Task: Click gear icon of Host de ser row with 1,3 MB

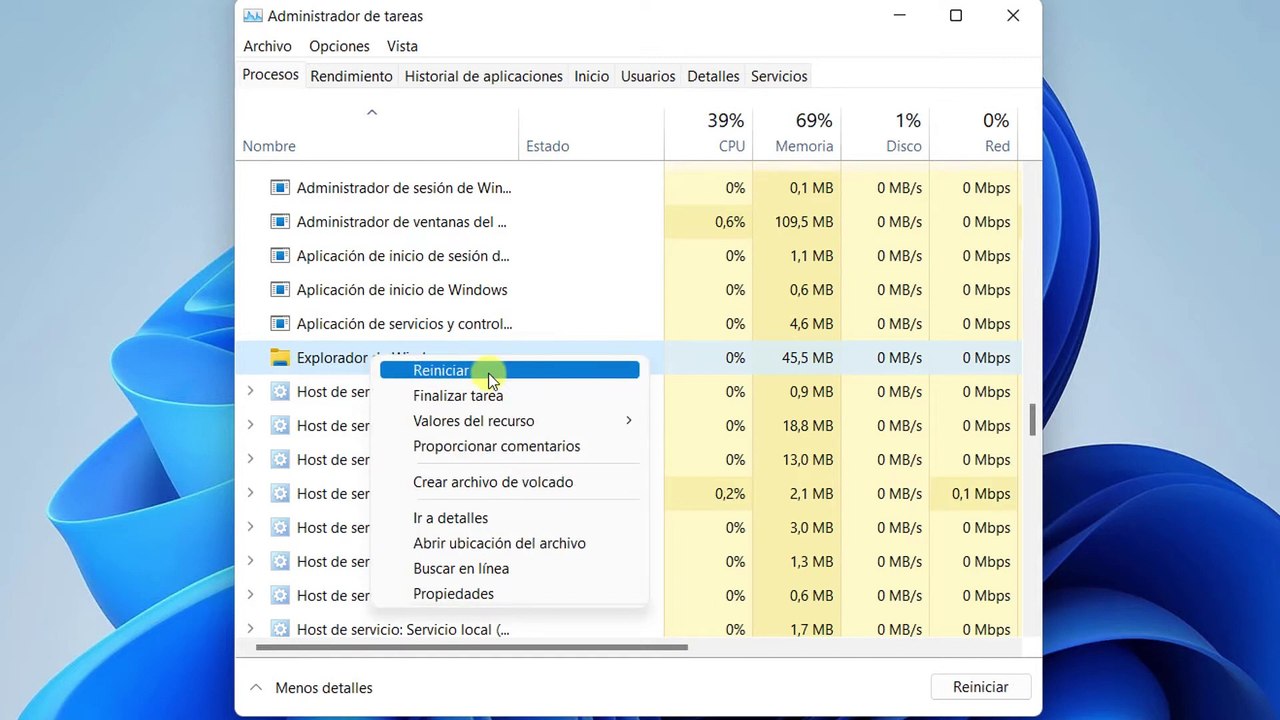Action: [x=280, y=562]
